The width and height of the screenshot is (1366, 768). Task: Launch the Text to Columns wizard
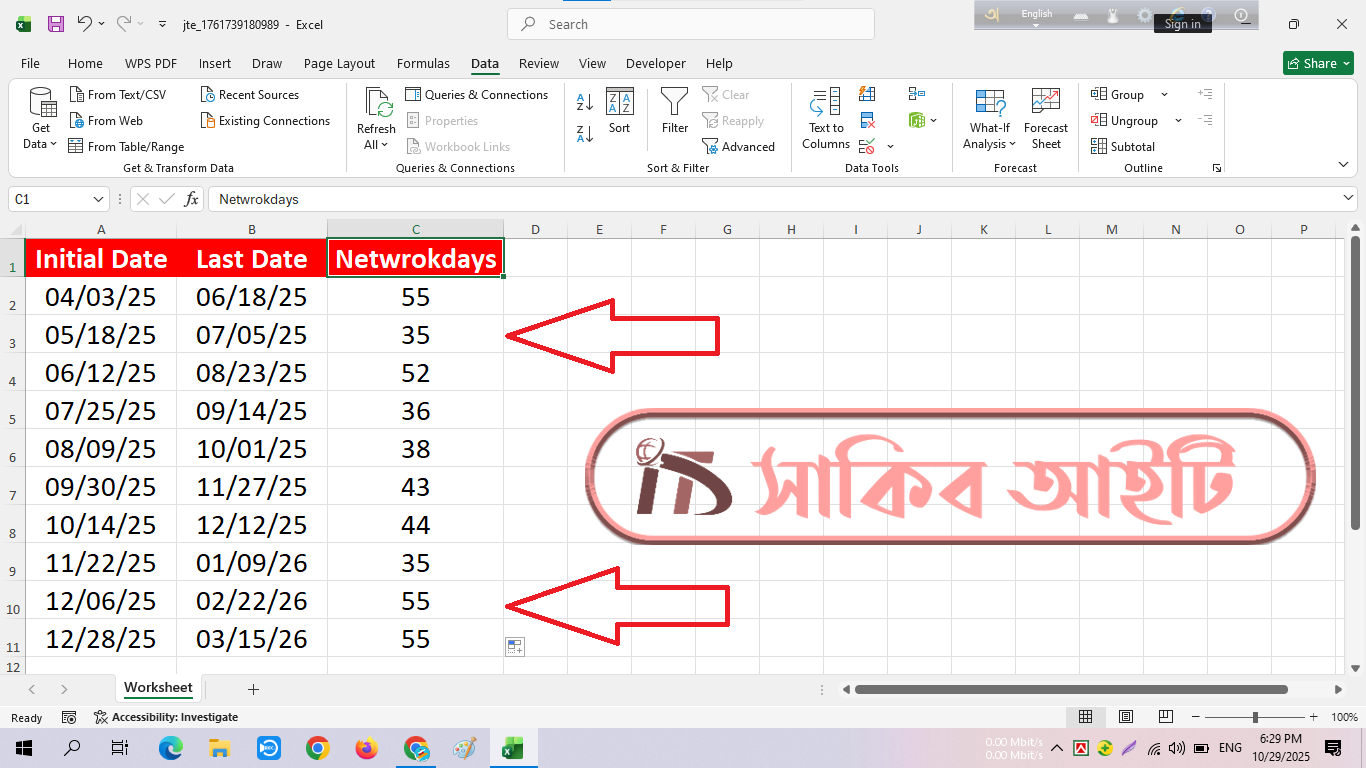(x=825, y=119)
